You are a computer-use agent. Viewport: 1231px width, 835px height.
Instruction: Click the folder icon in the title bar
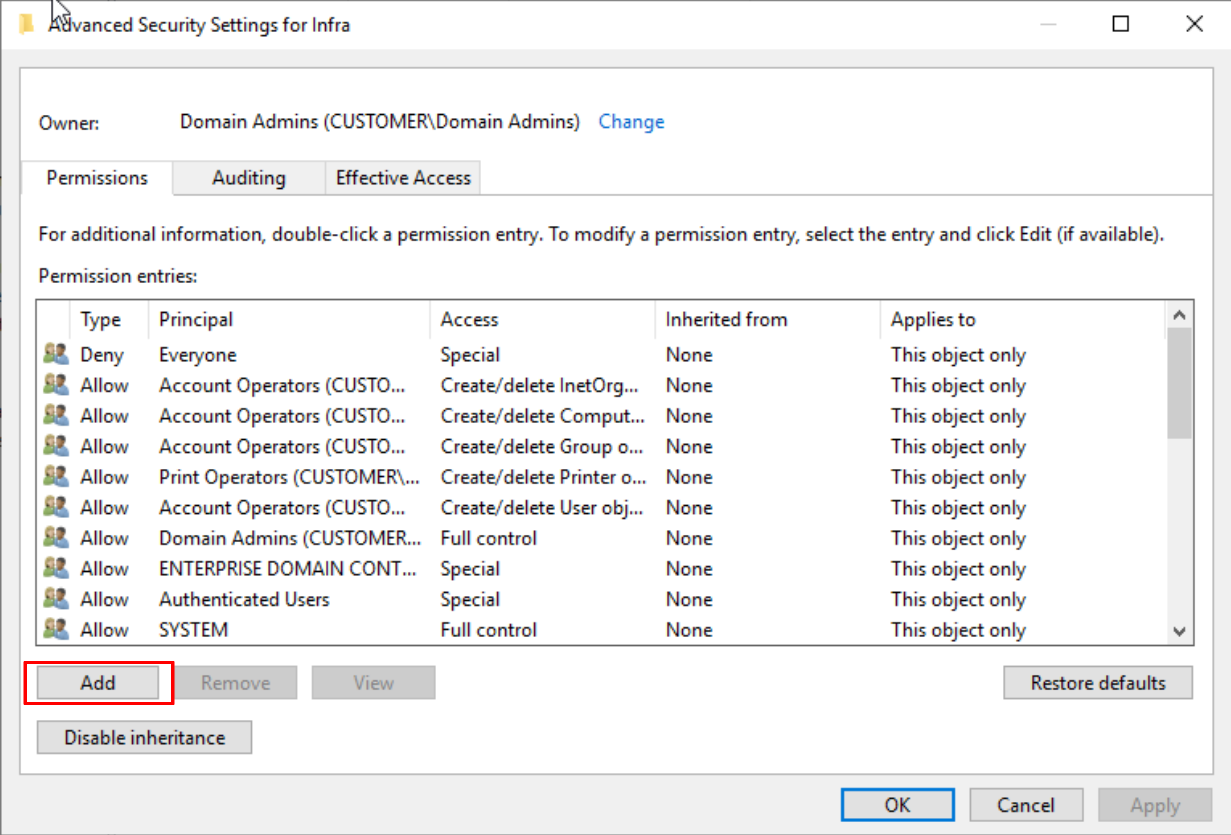click(27, 25)
